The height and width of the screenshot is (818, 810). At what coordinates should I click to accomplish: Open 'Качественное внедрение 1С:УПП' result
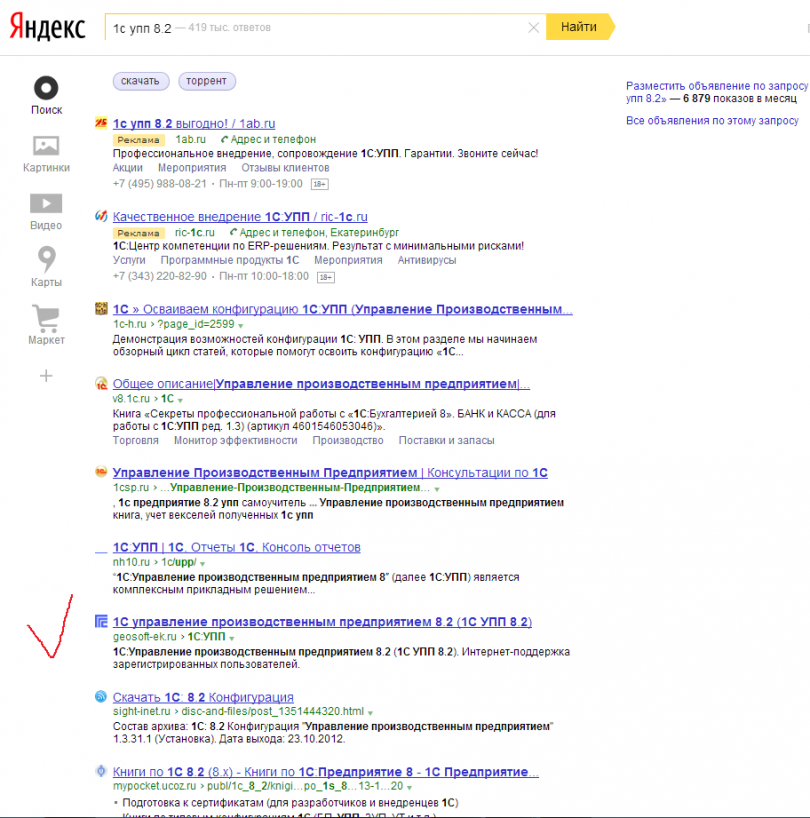point(240,216)
